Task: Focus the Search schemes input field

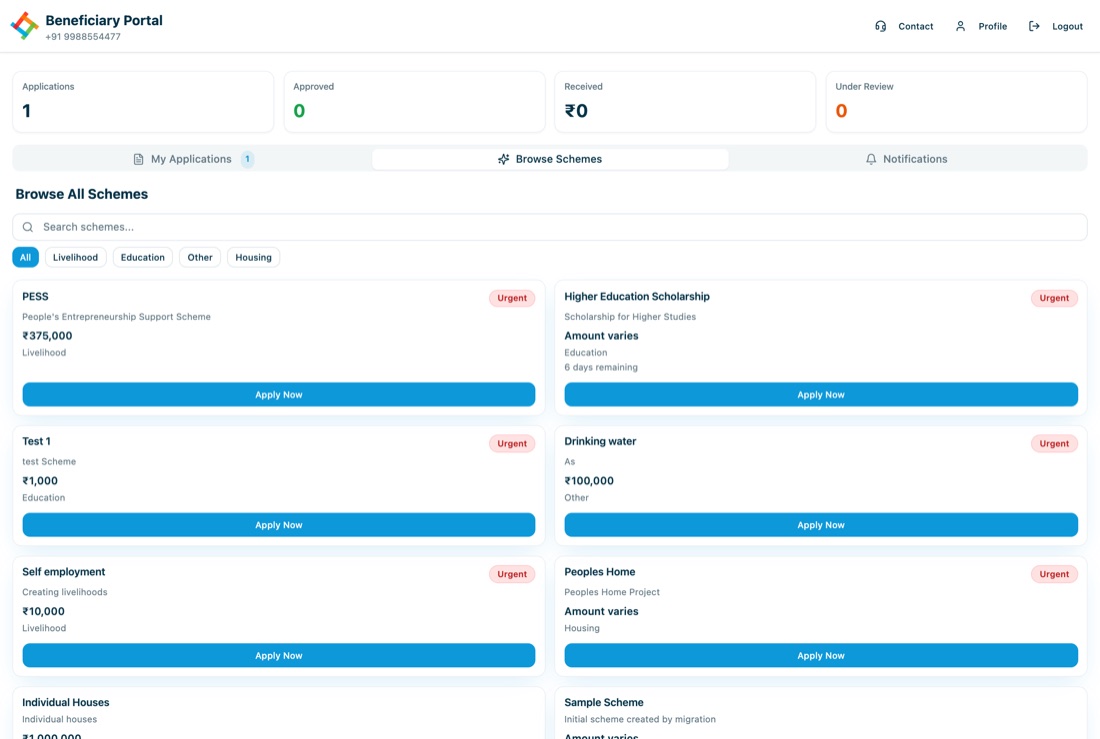Action: coord(550,227)
